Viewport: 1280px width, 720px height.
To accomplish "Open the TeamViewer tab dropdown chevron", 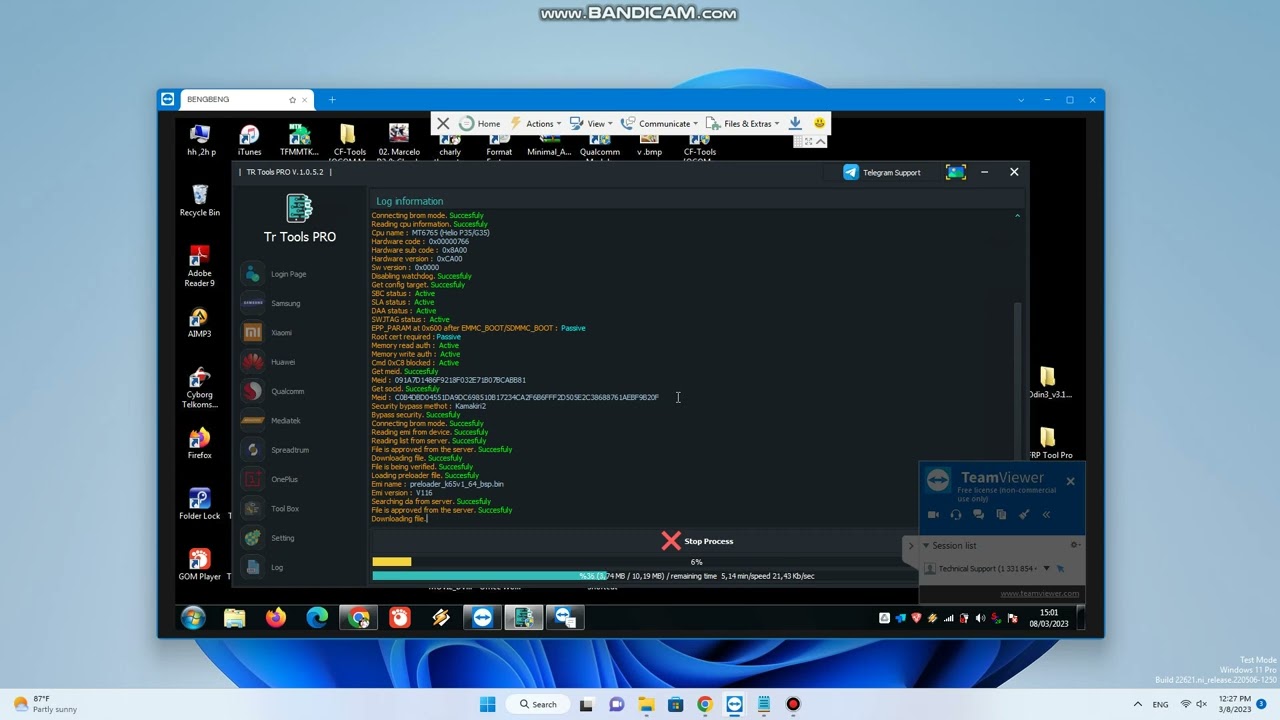I will 1021,100.
